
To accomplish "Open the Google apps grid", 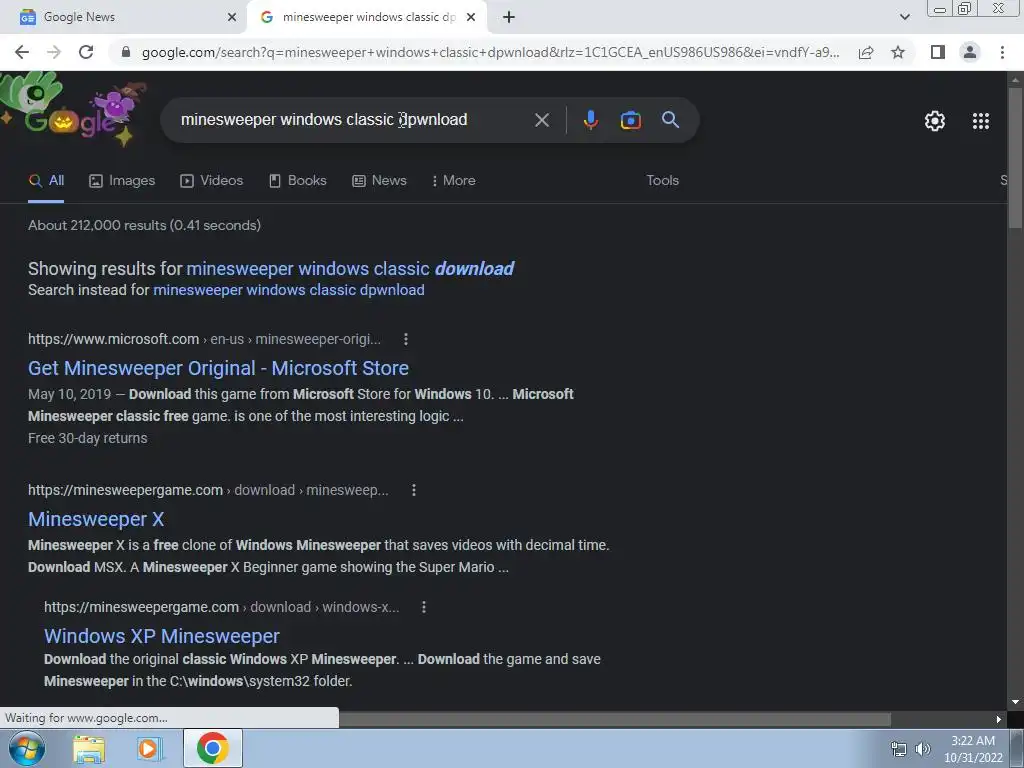I will coord(980,121).
